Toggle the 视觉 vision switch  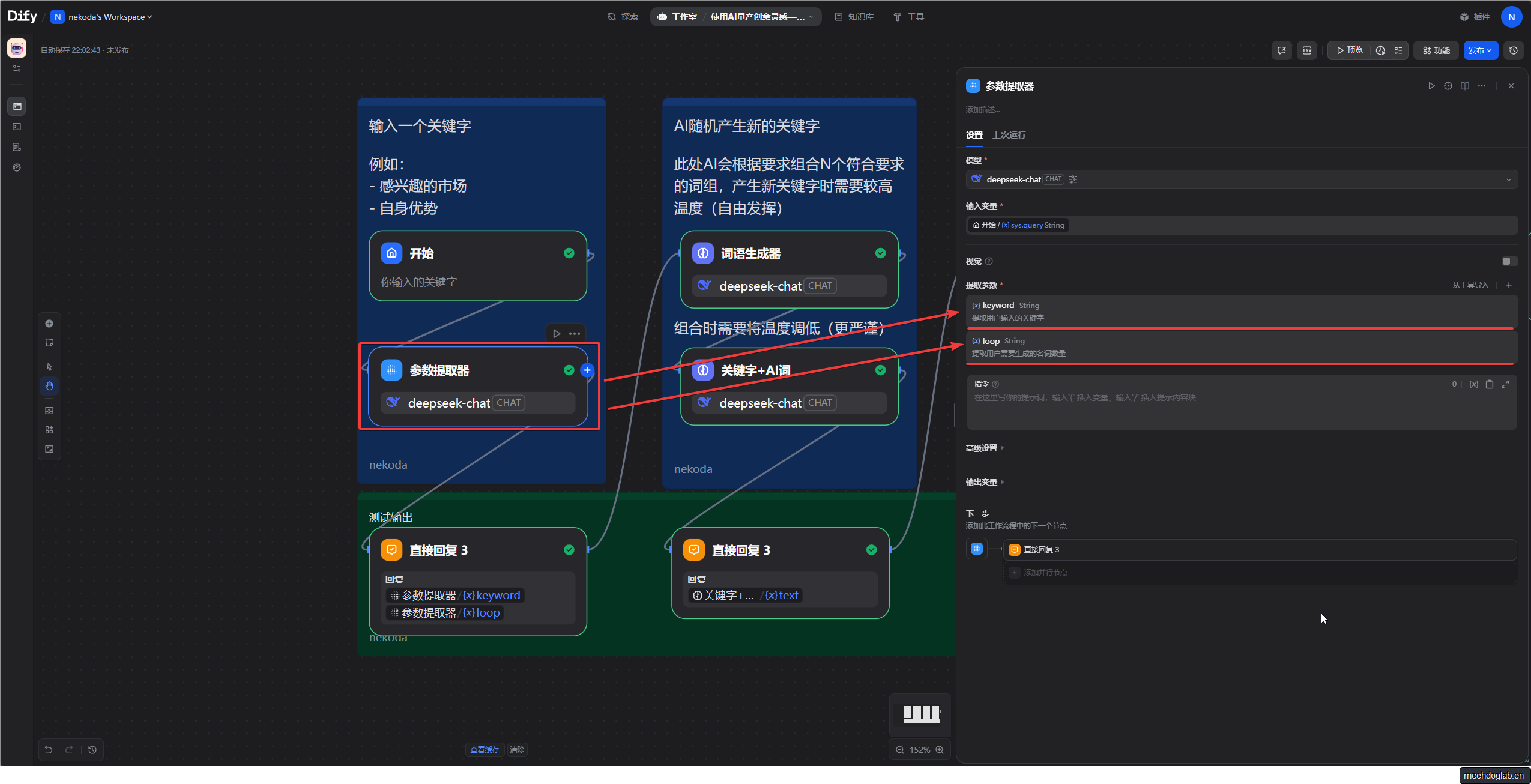click(x=1509, y=261)
